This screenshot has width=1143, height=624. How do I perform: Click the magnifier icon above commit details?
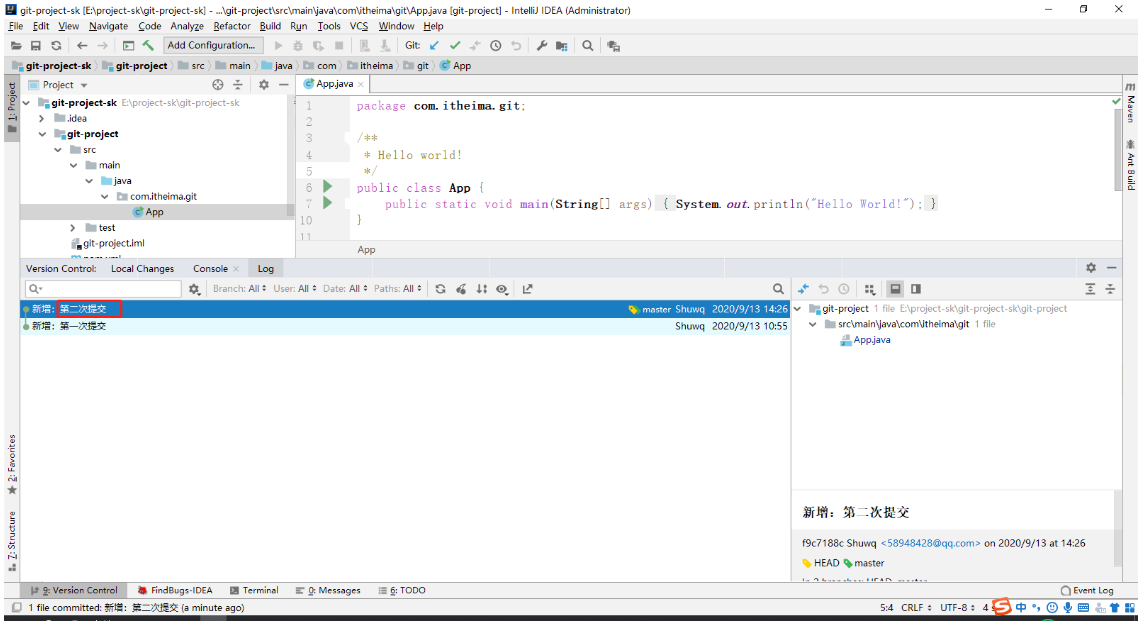[x=779, y=289]
